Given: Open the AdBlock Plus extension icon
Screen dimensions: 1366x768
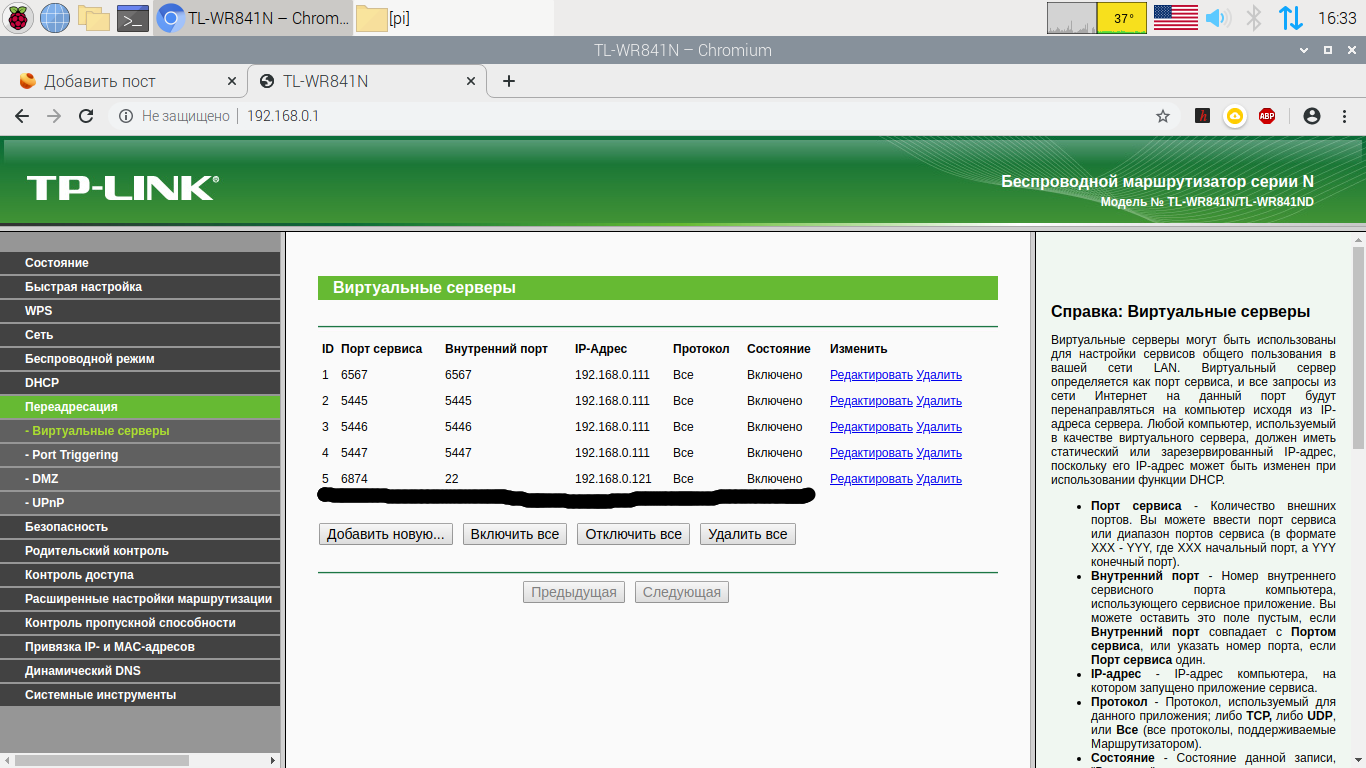Looking at the screenshot, I should coord(1267,116).
